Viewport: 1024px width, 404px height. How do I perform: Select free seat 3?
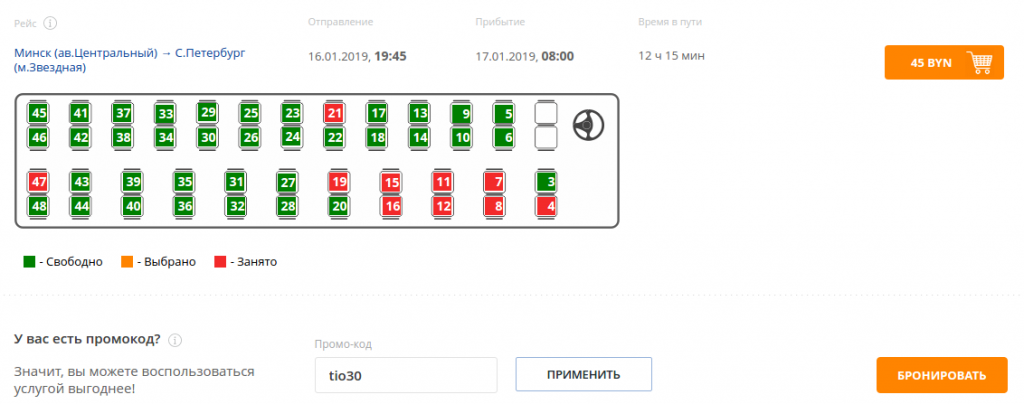coord(546,182)
